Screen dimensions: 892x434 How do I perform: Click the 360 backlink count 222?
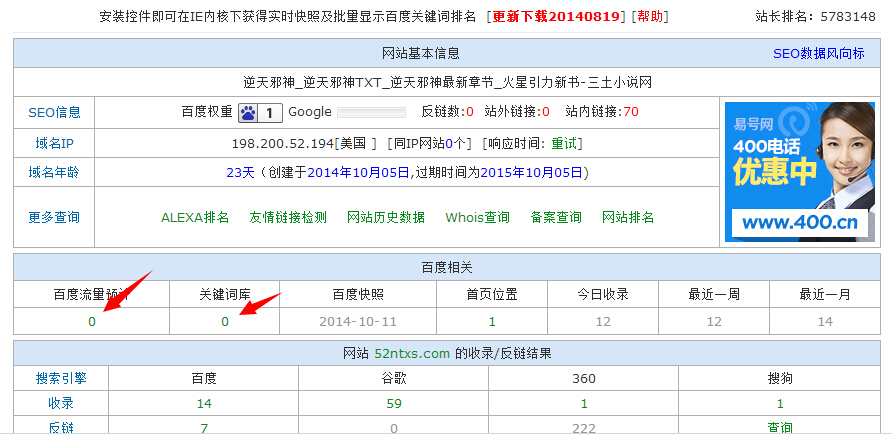pyautogui.click(x=584, y=428)
